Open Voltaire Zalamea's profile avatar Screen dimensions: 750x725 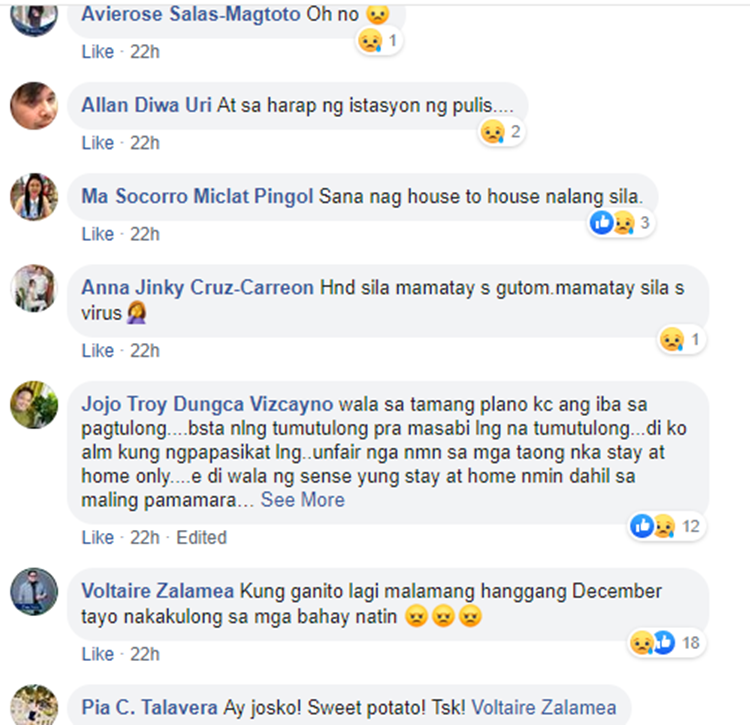pyautogui.click(x=34, y=592)
